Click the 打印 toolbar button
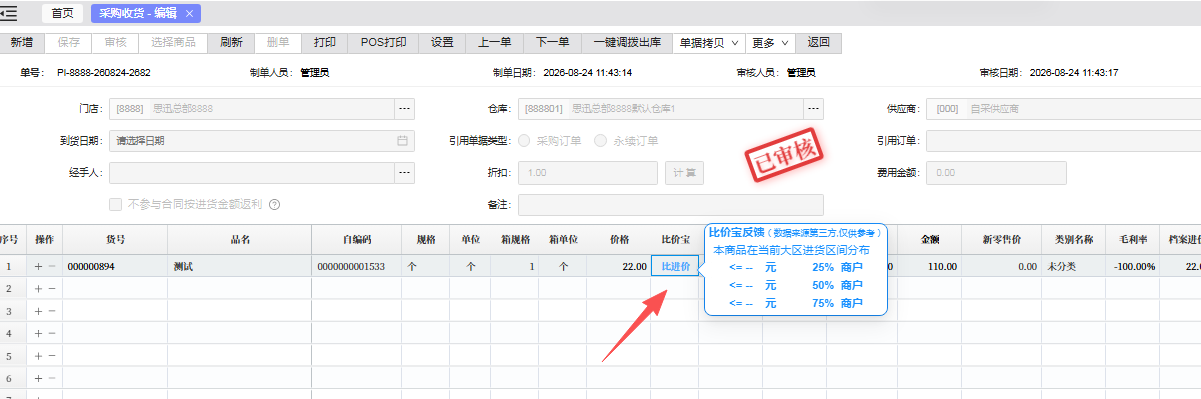Screen dimensions: 1201x399 pos(325,42)
